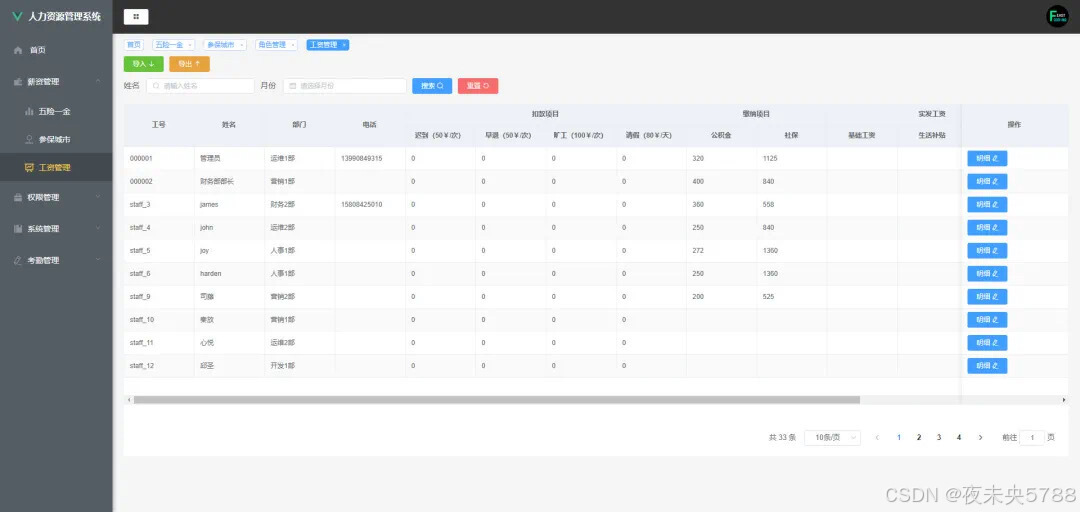The image size is (1080, 512).
Task: Open 五险一金 in the sidebar
Action: [x=56, y=111]
